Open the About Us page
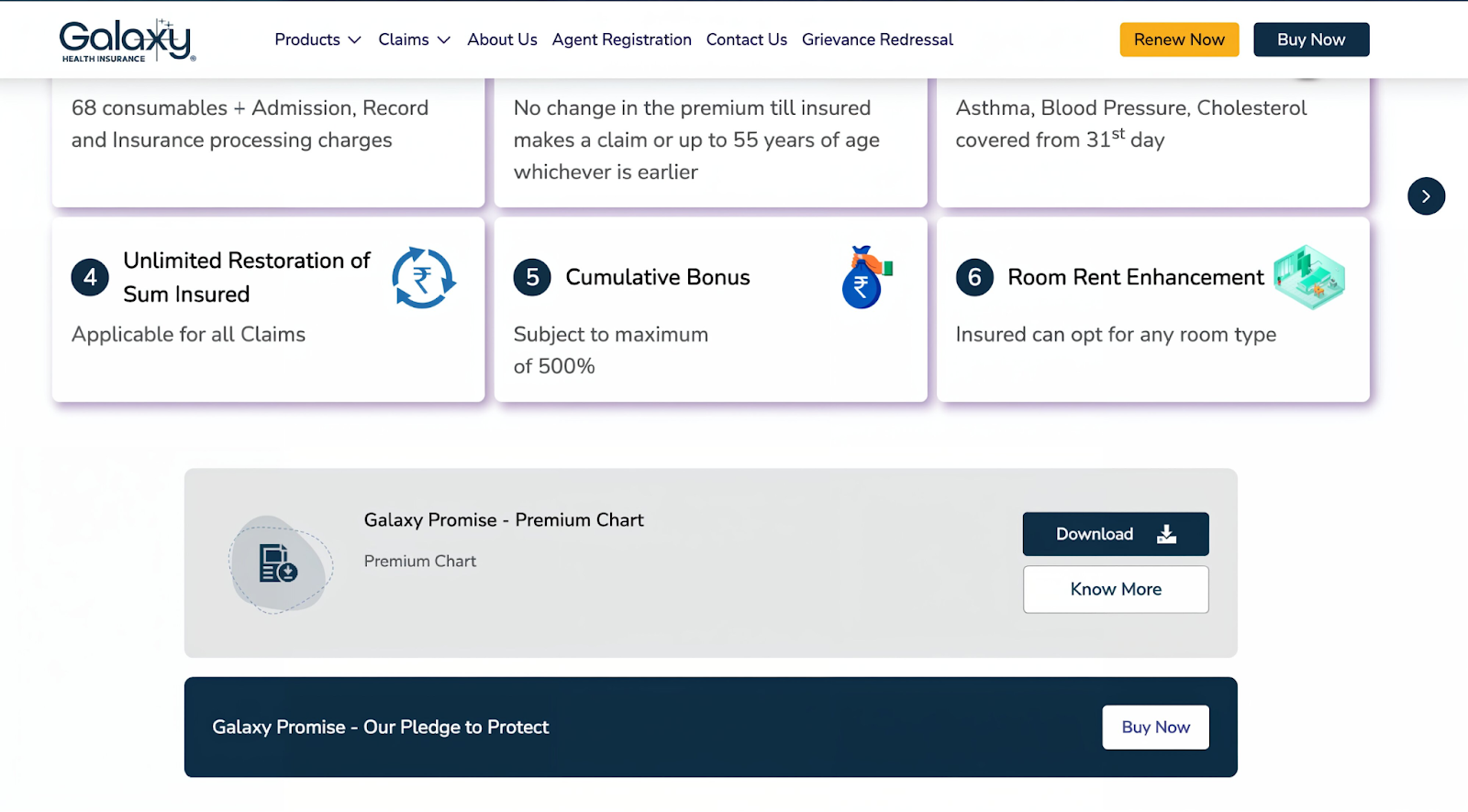Viewport: 1468px width, 812px height. pyautogui.click(x=502, y=39)
